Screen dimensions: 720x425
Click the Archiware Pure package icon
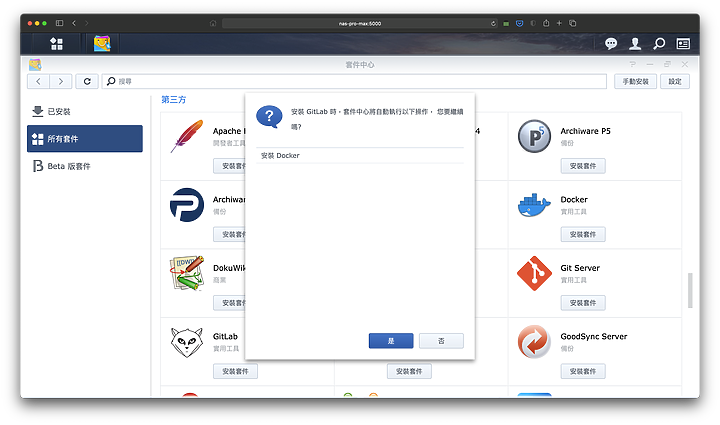coord(187,205)
